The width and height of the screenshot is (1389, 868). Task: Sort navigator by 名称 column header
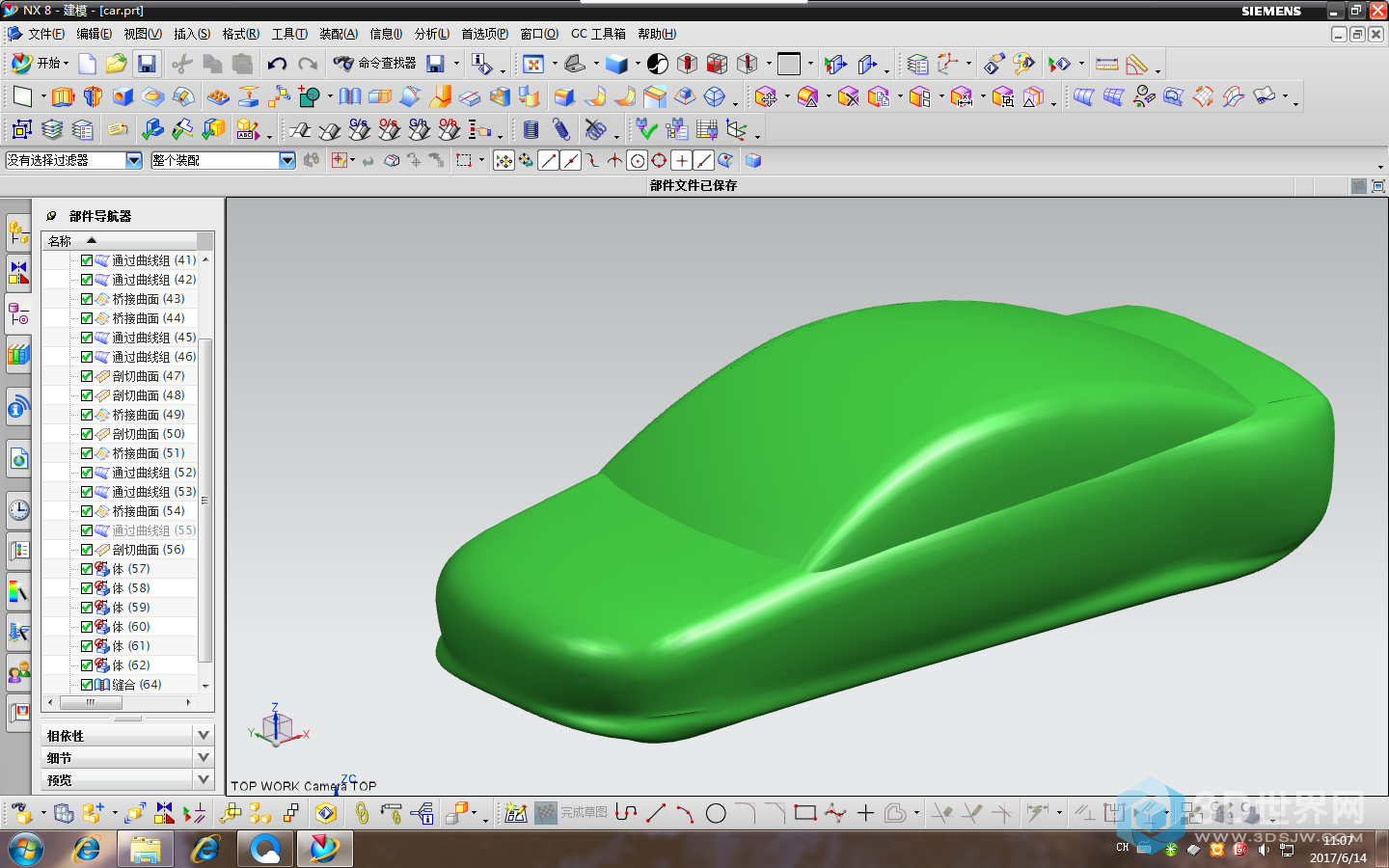pos(120,240)
